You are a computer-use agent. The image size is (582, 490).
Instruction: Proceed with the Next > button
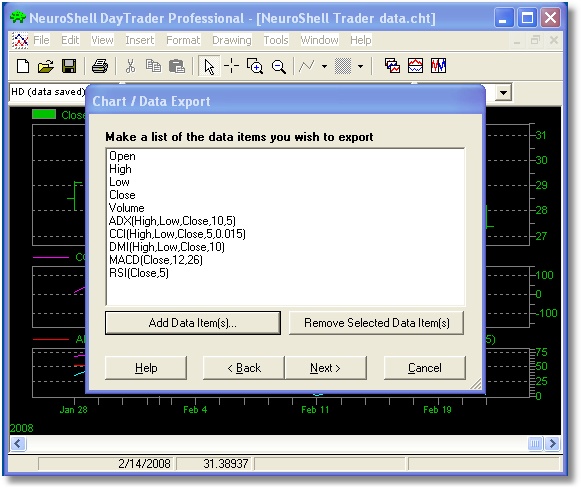click(326, 368)
